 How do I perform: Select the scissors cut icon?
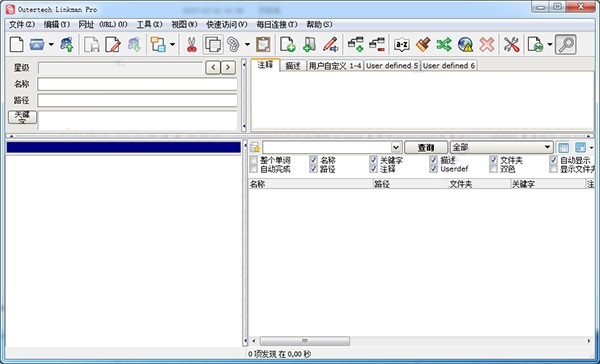tap(191, 44)
